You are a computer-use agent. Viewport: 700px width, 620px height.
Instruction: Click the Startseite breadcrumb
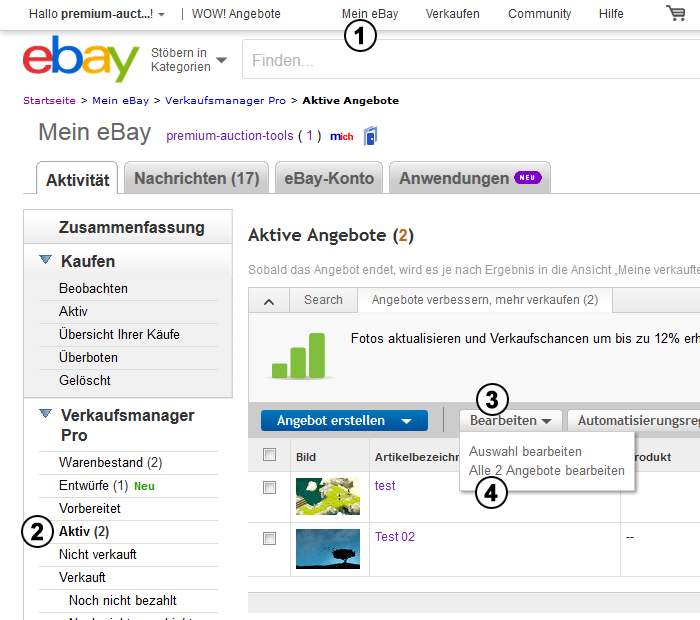tap(50, 100)
